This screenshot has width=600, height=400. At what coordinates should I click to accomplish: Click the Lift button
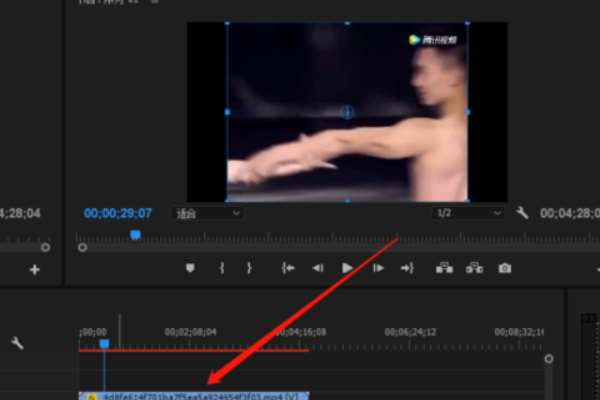(x=444, y=268)
